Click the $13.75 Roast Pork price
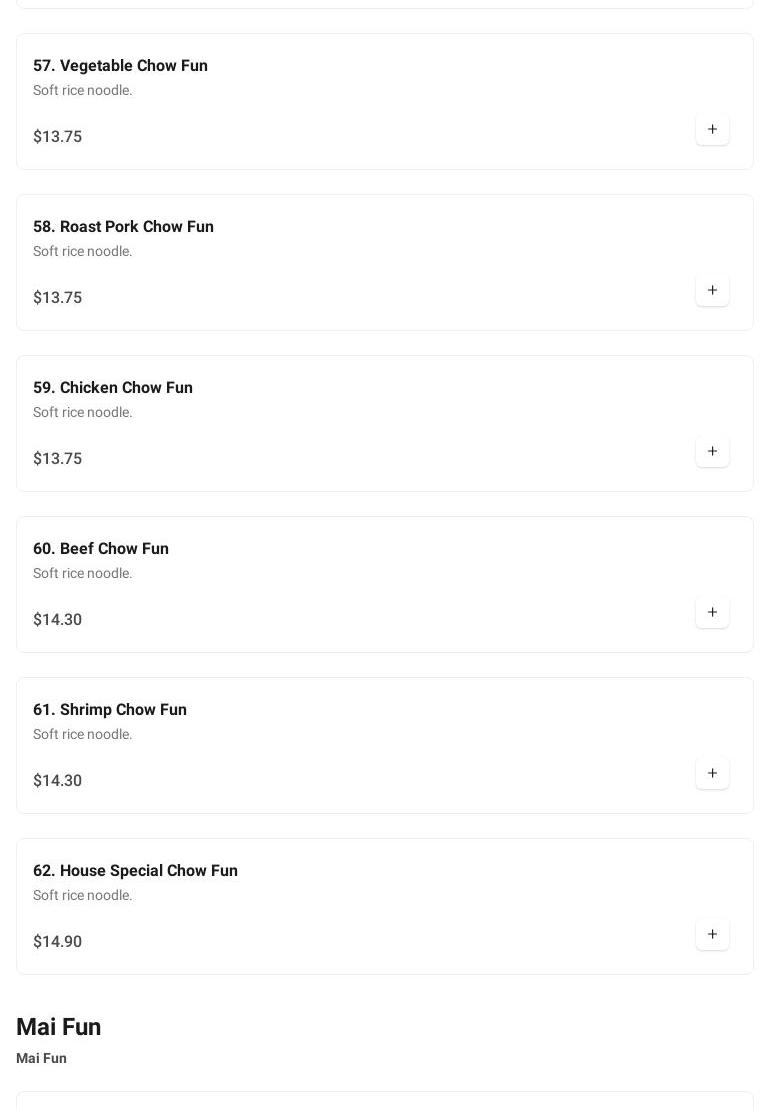The height and width of the screenshot is (1109, 770). (58, 298)
